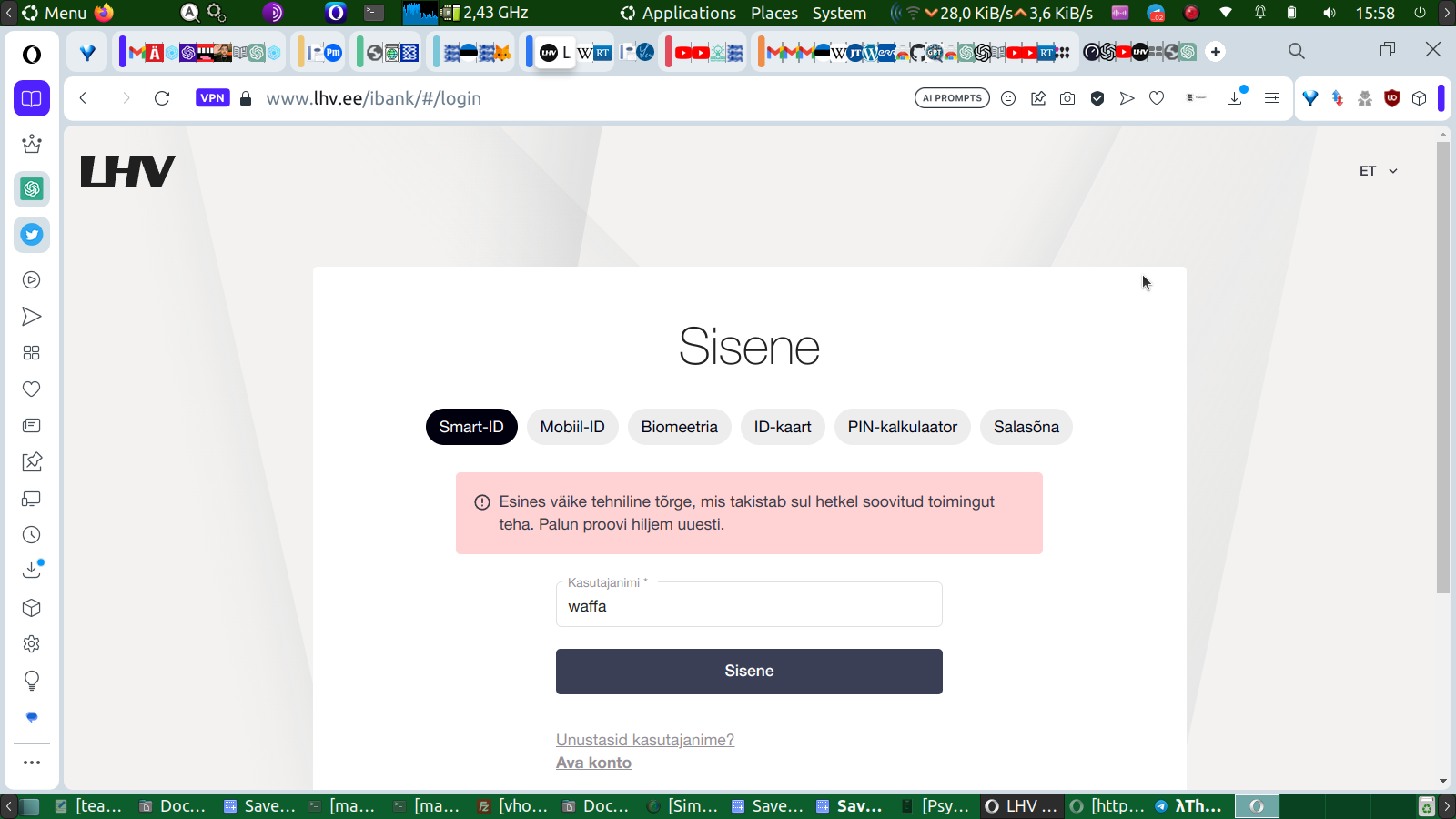Open the Places menu
The height and width of the screenshot is (819, 1456).
pos(774,13)
